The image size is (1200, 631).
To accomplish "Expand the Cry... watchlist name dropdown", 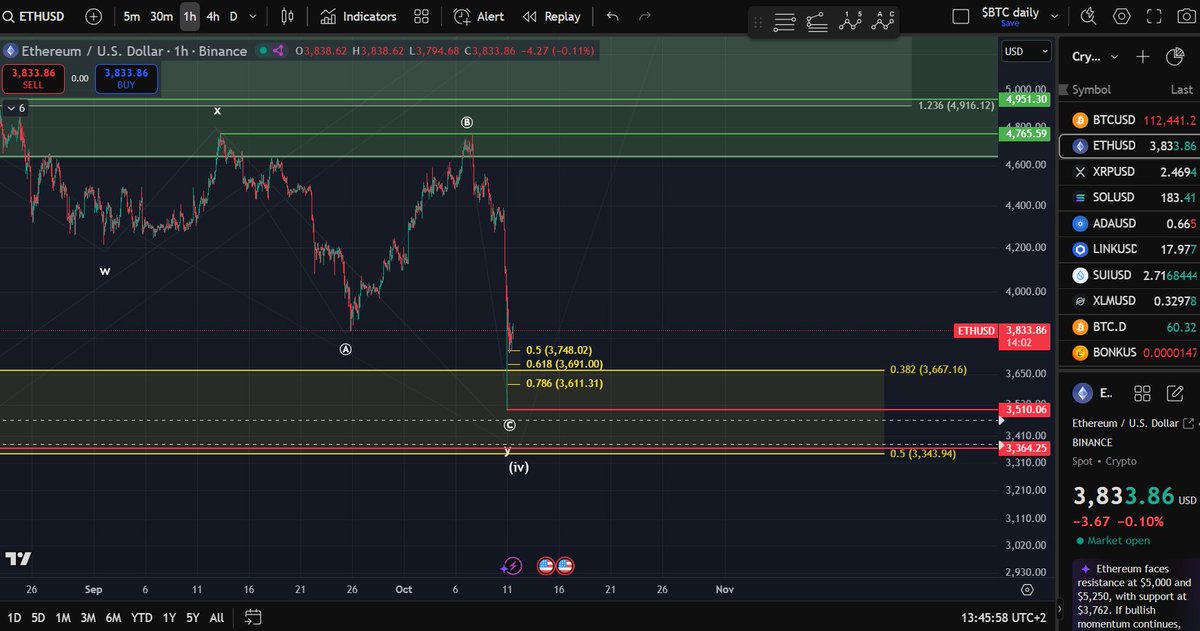I will [x=1095, y=57].
